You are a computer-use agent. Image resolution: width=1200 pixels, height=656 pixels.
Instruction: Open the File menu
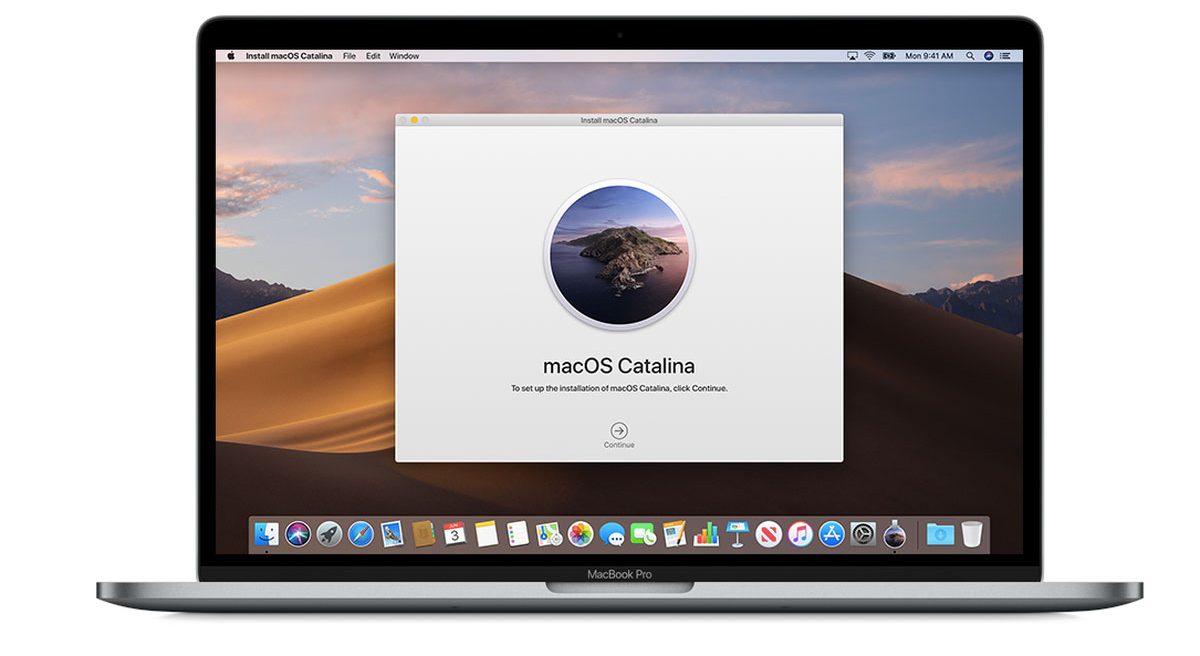349,56
